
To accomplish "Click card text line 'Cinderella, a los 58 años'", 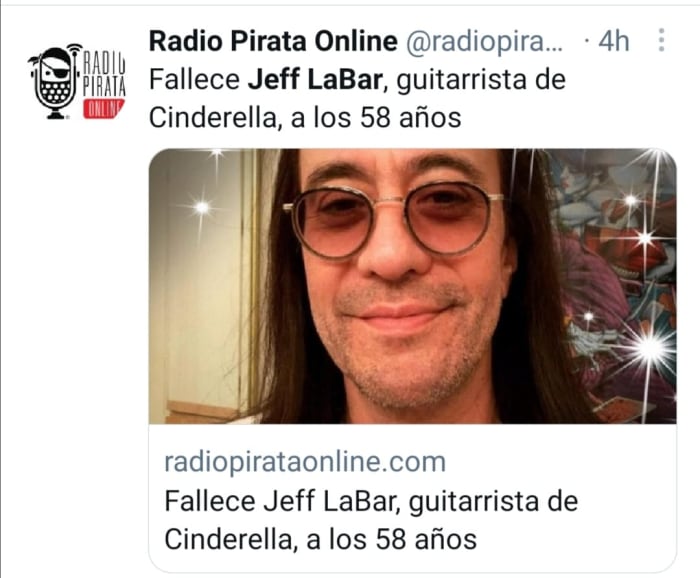I will [321, 540].
